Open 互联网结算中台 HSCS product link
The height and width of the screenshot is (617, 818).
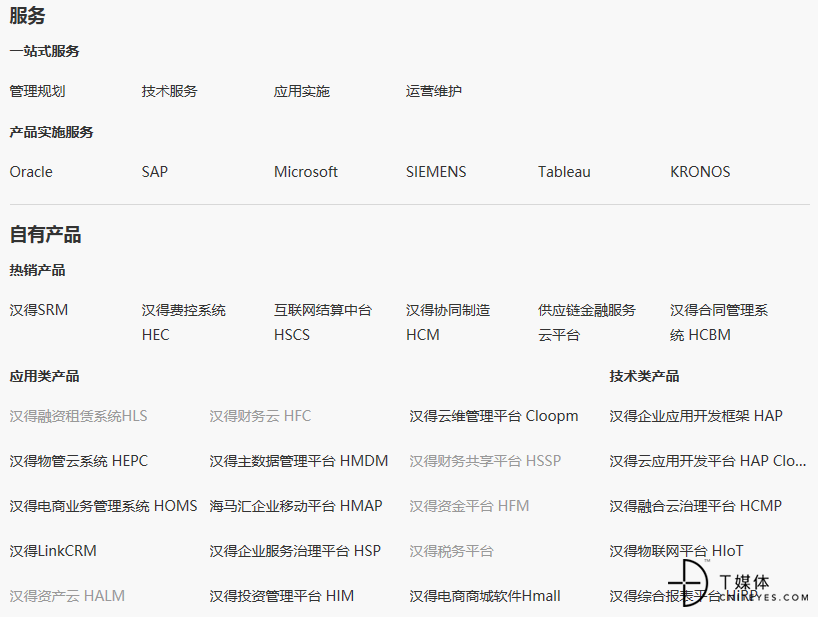point(323,322)
